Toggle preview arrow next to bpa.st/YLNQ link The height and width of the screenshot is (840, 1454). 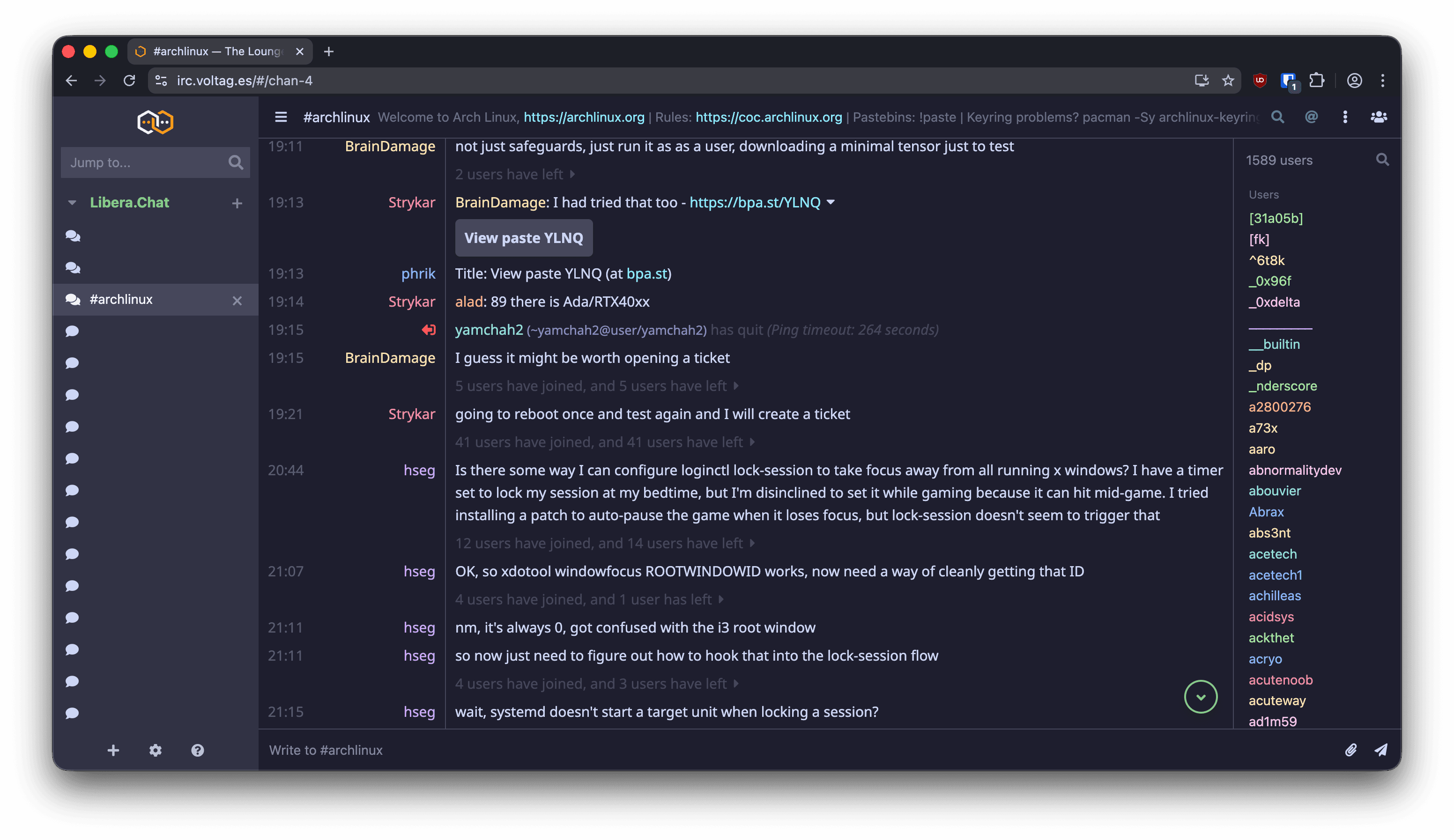click(x=830, y=202)
